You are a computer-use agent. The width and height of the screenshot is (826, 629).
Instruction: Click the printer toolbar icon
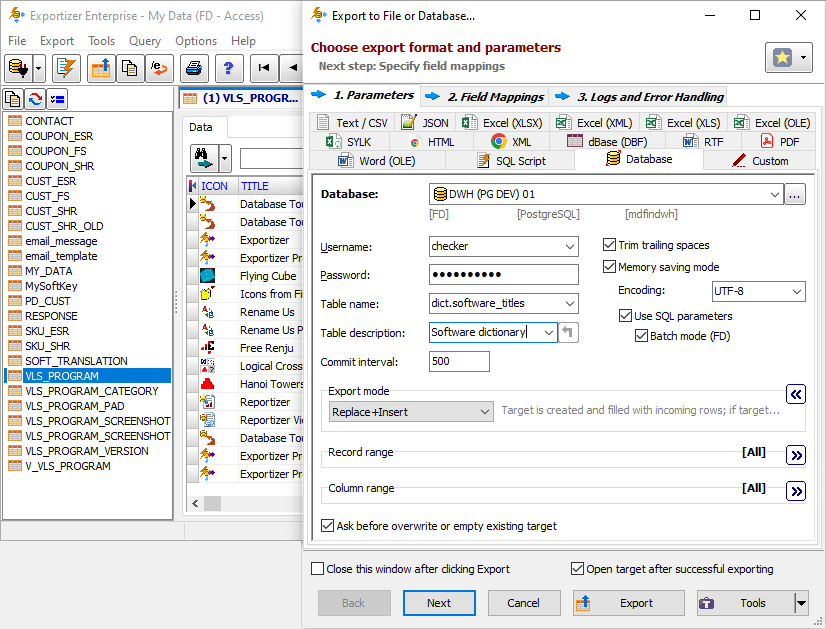(x=194, y=68)
